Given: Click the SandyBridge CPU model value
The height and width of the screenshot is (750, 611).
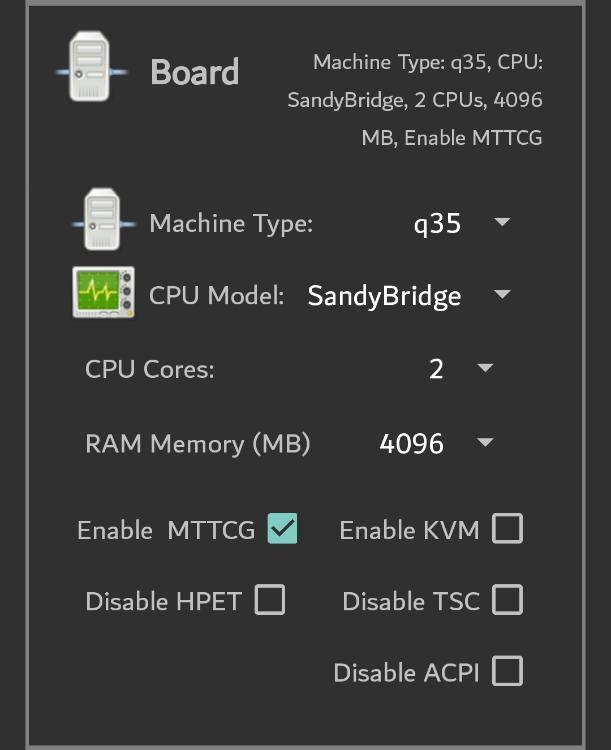Looking at the screenshot, I should pos(384,296).
